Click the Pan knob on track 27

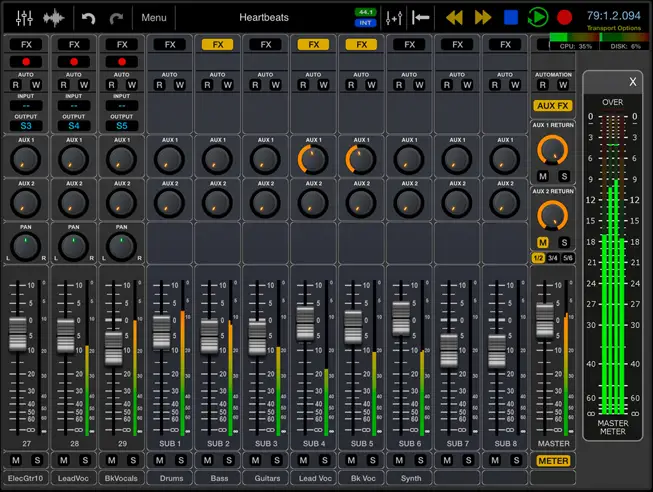coord(26,247)
